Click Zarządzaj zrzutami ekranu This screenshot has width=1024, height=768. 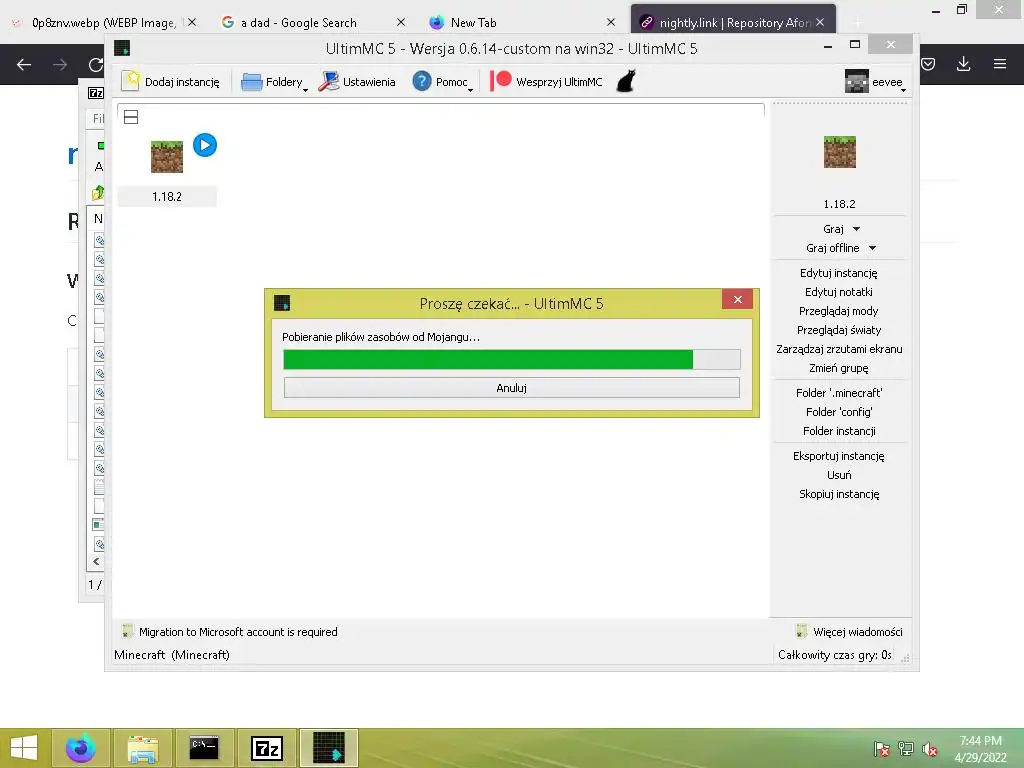tap(839, 349)
